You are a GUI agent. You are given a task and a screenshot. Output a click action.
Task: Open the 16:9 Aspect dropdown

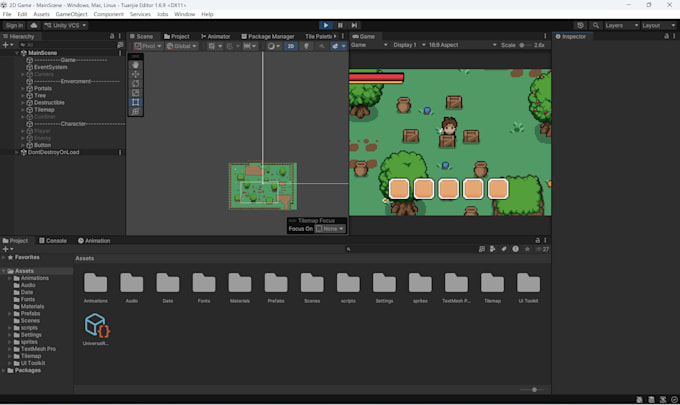(x=462, y=45)
